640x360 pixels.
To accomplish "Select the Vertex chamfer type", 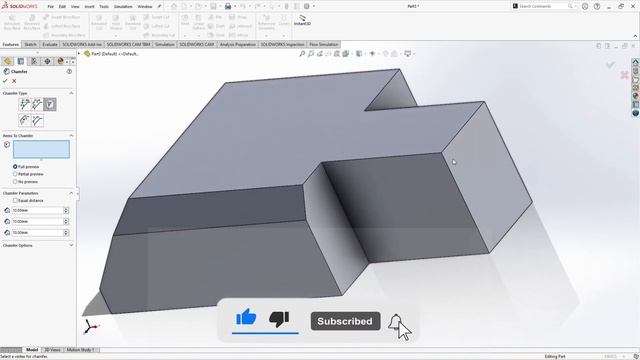I will (x=50, y=104).
